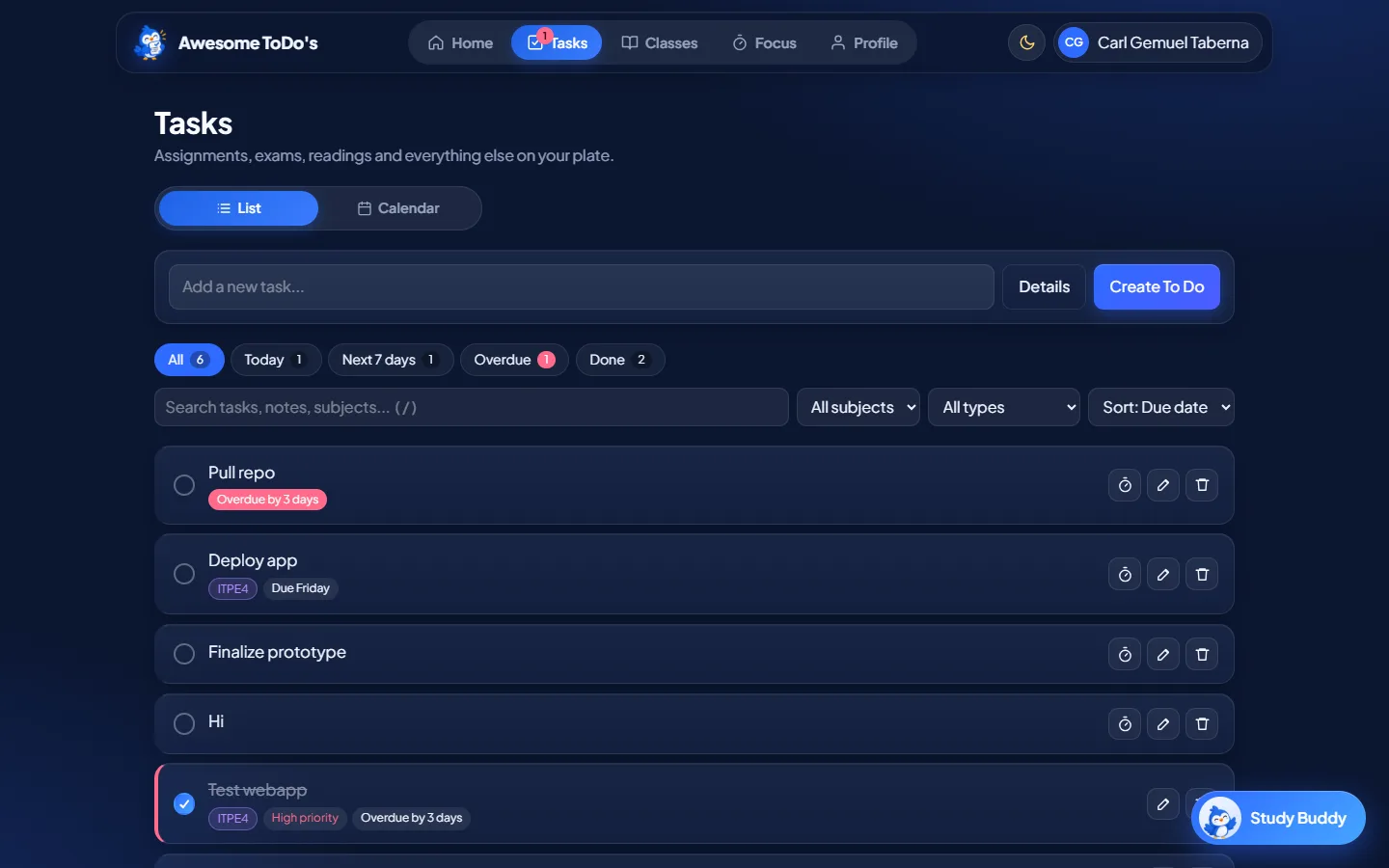This screenshot has width=1389, height=868.
Task: Open the Details button for new task
Action: (x=1044, y=286)
